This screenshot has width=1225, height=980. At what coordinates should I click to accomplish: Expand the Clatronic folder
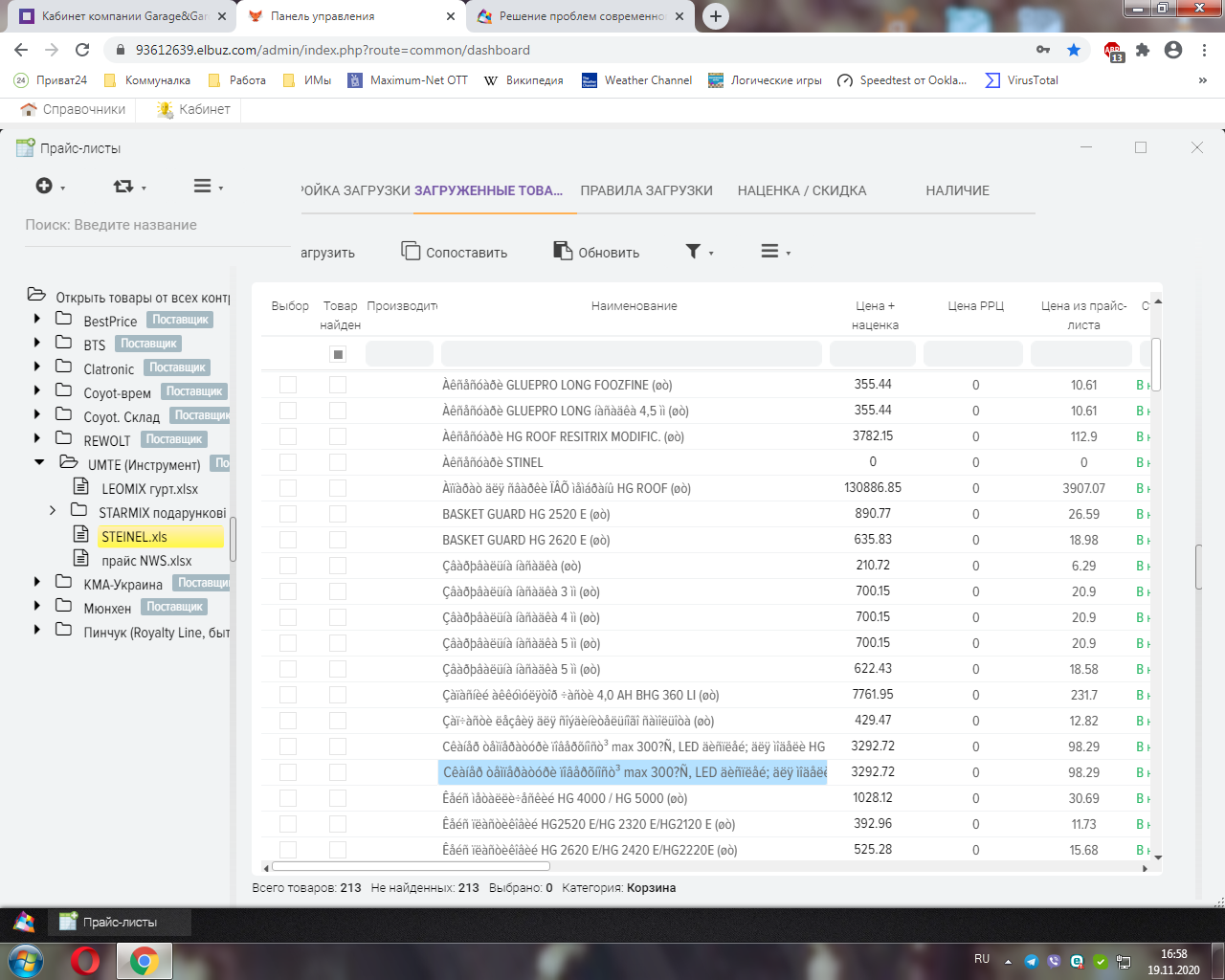(36, 367)
